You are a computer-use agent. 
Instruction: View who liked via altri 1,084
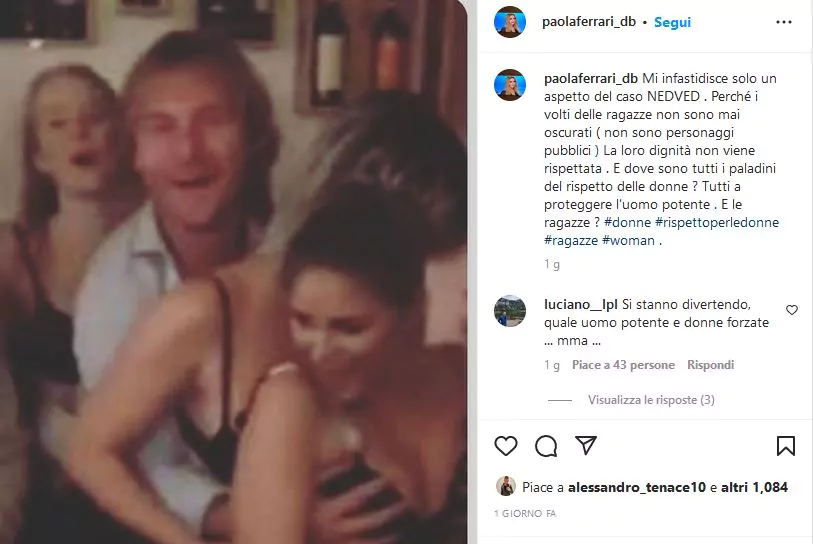pos(754,487)
